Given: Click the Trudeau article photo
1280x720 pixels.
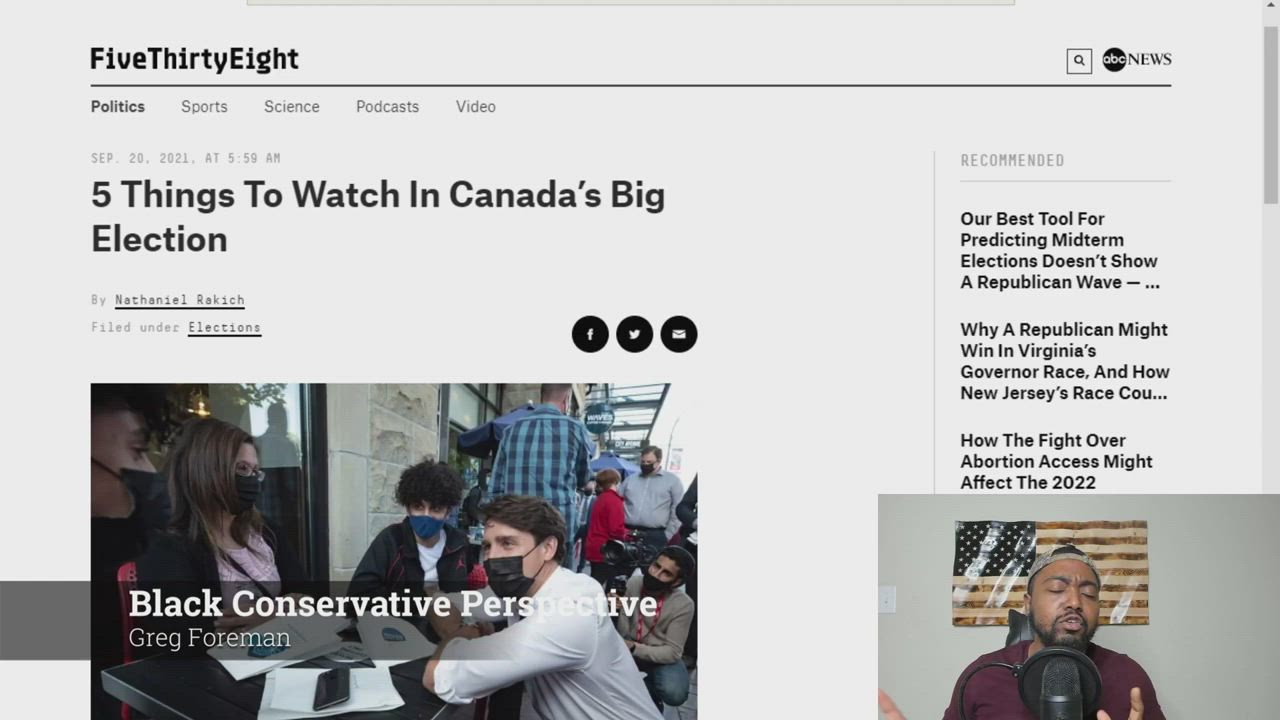Looking at the screenshot, I should click(x=394, y=551).
